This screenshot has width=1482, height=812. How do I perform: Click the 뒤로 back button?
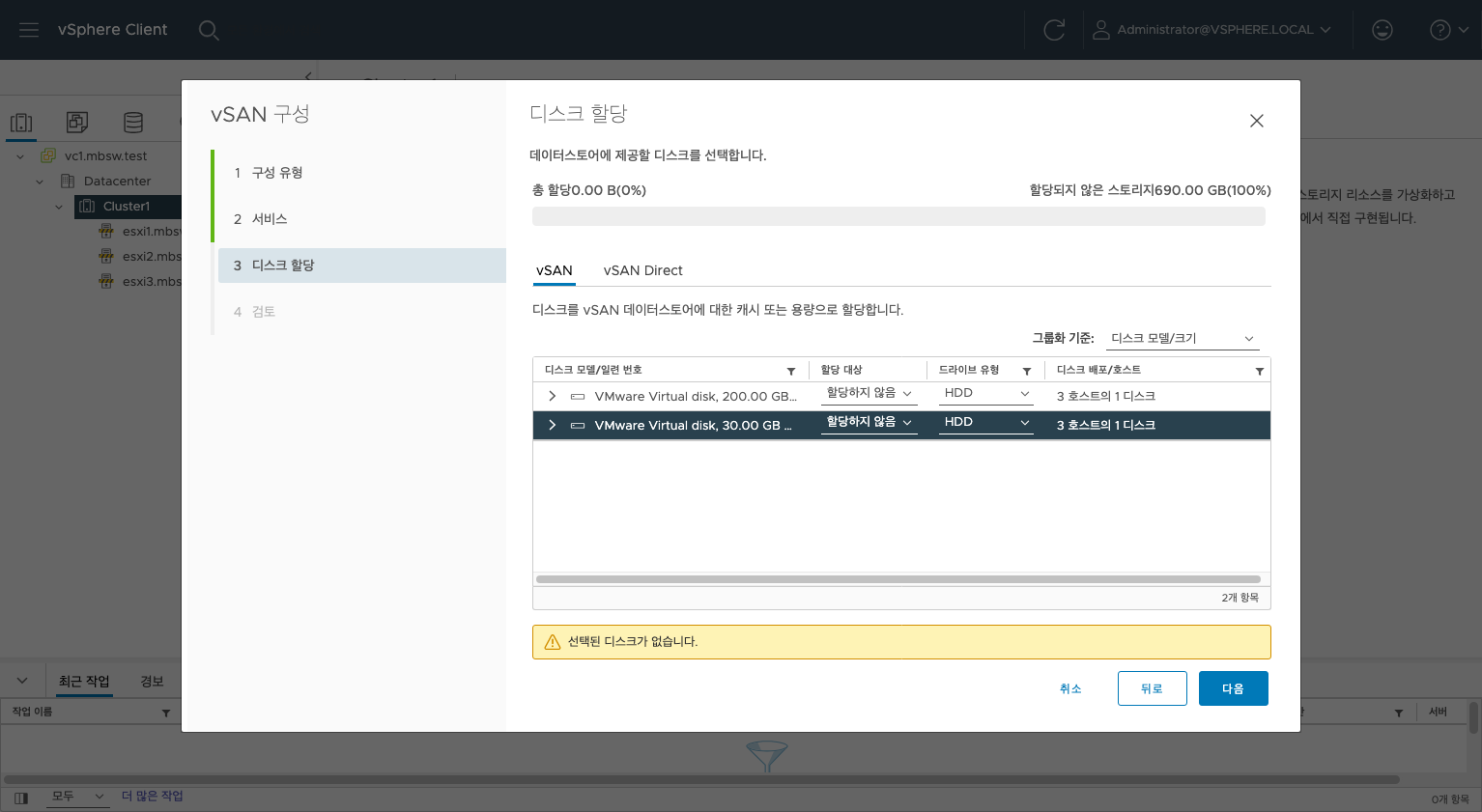tap(1152, 688)
